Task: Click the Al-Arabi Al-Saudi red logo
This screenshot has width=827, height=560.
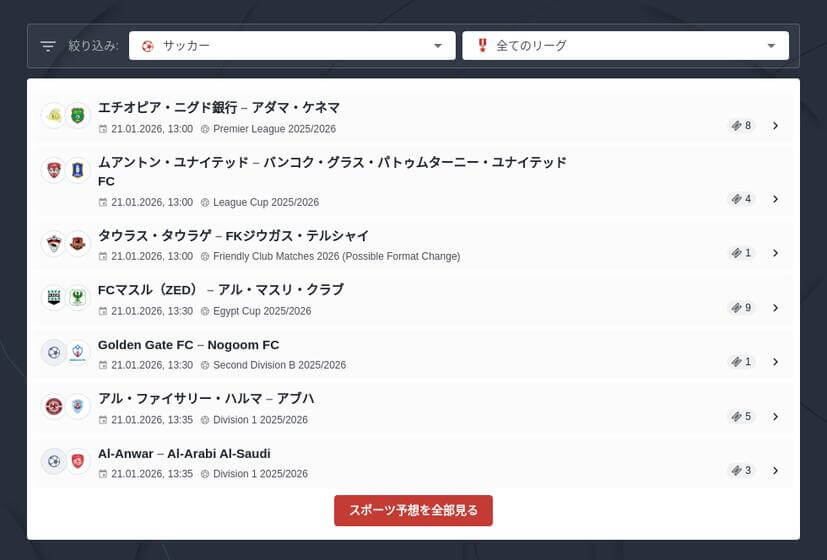Action: (78, 461)
